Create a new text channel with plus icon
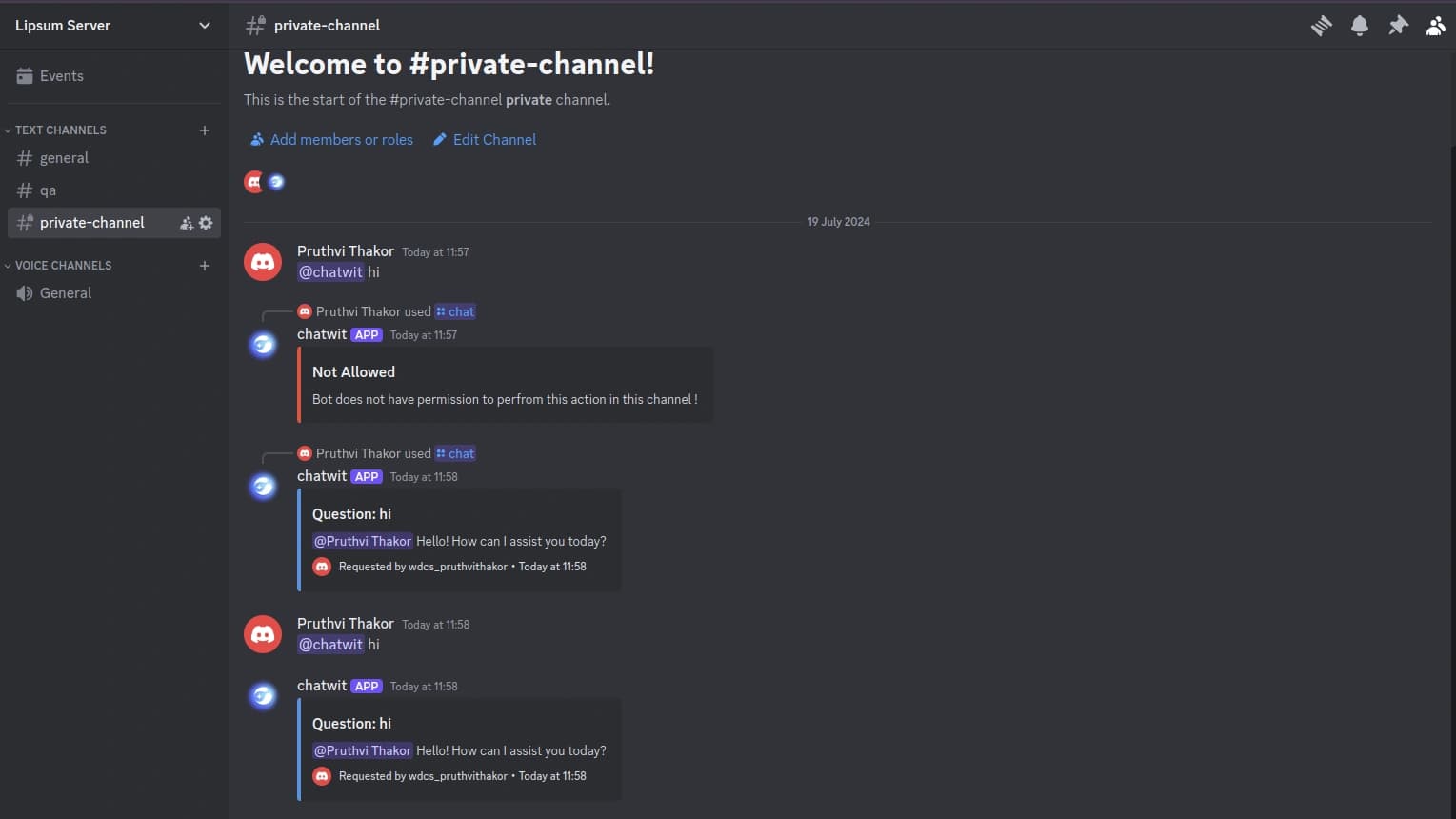The image size is (1456, 819). pos(204,130)
